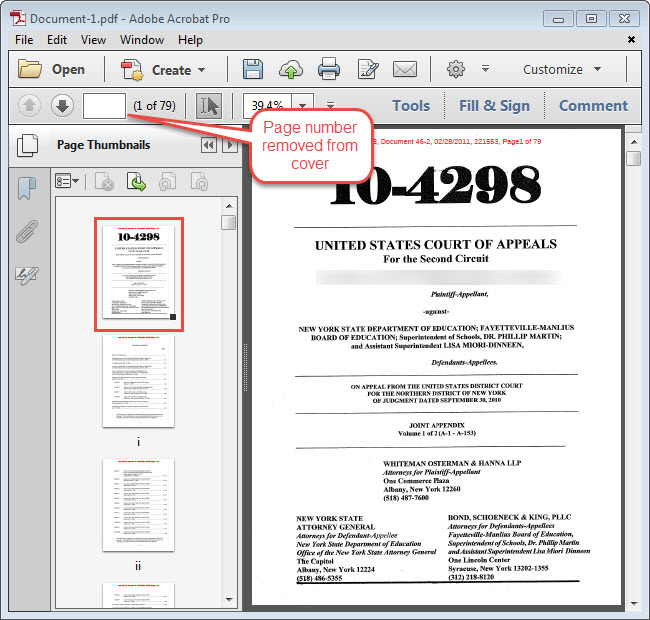Screen dimensions: 650x620
Task: Click the edit text sign icon
Action: (x=367, y=70)
